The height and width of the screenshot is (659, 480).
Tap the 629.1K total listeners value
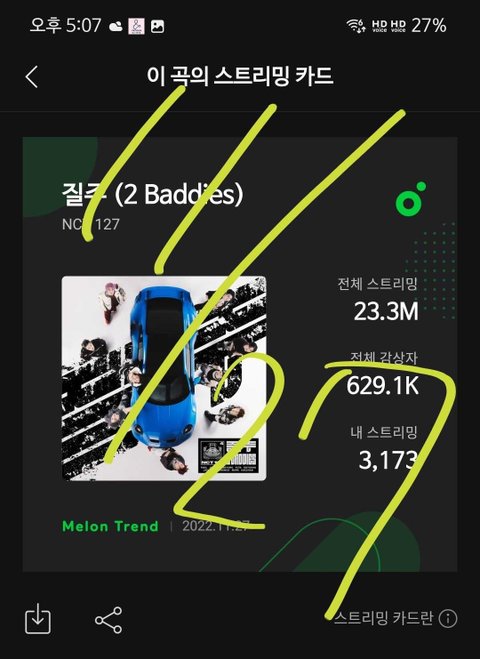coord(382,385)
